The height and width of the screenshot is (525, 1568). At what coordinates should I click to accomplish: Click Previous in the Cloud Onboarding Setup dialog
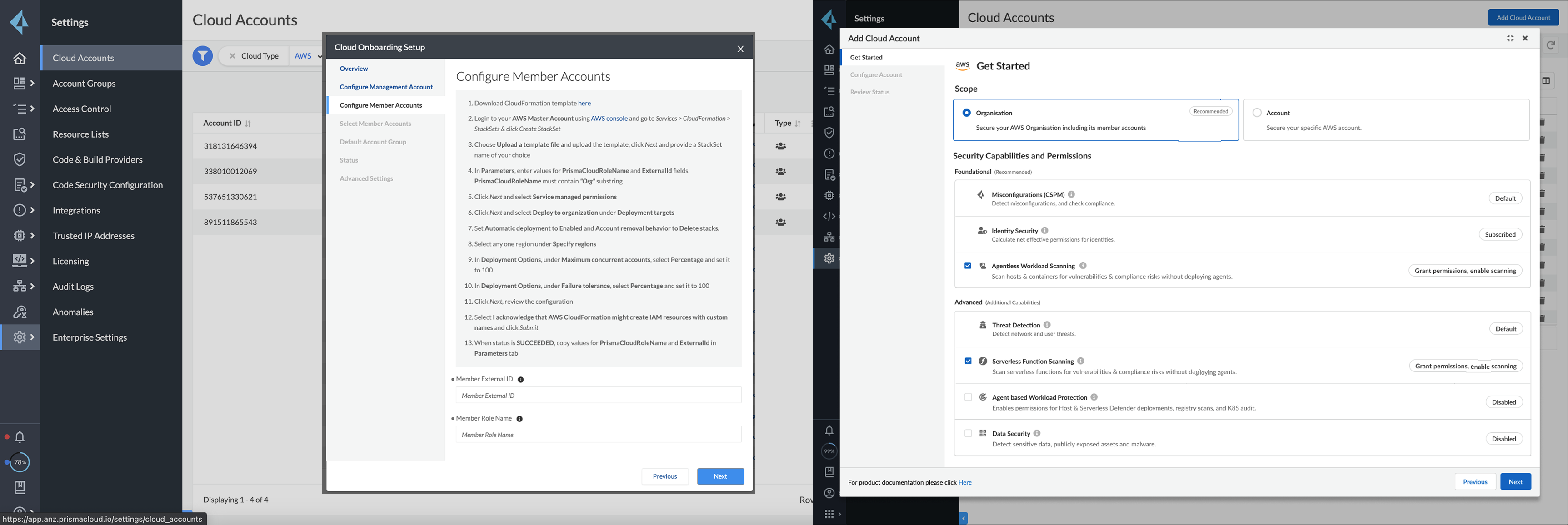(x=664, y=476)
